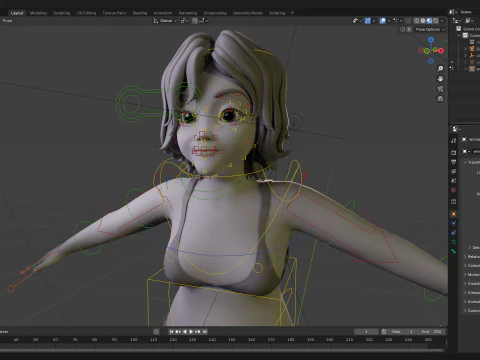
Task: Open the Render properties tab icon
Action: tap(453, 153)
